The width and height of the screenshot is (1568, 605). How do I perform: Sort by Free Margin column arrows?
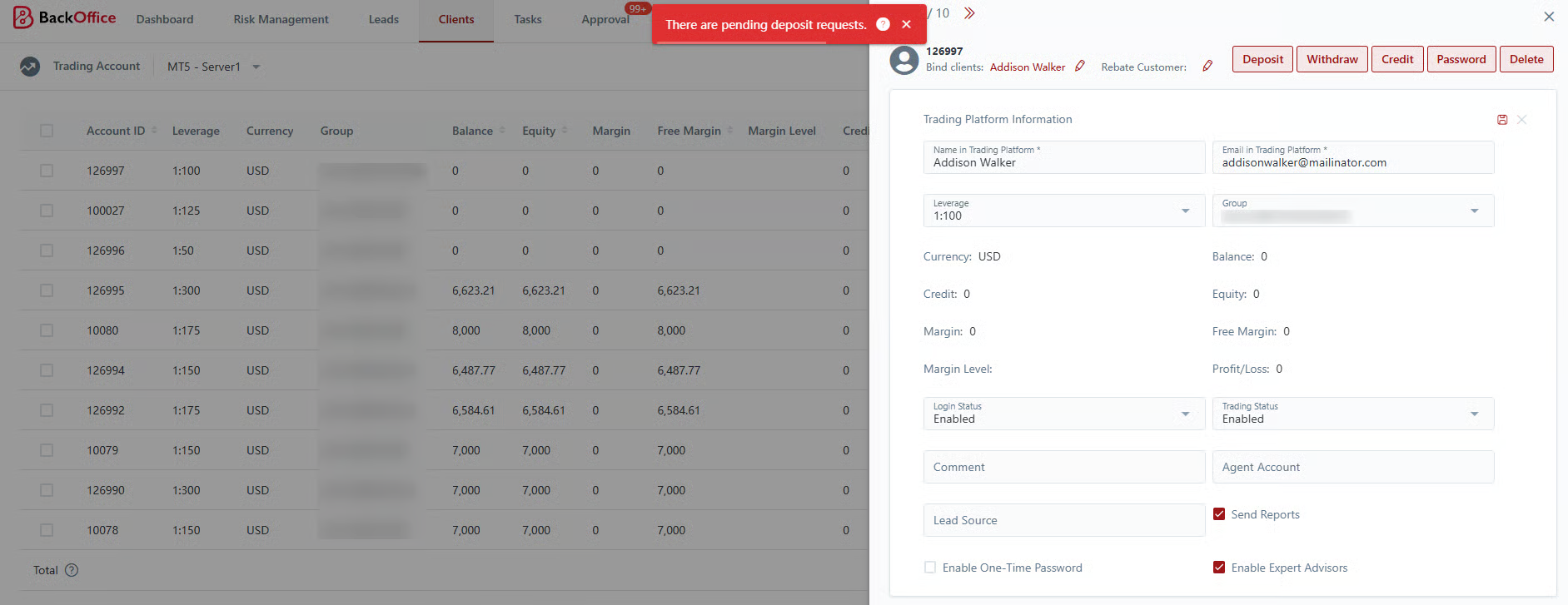point(730,131)
